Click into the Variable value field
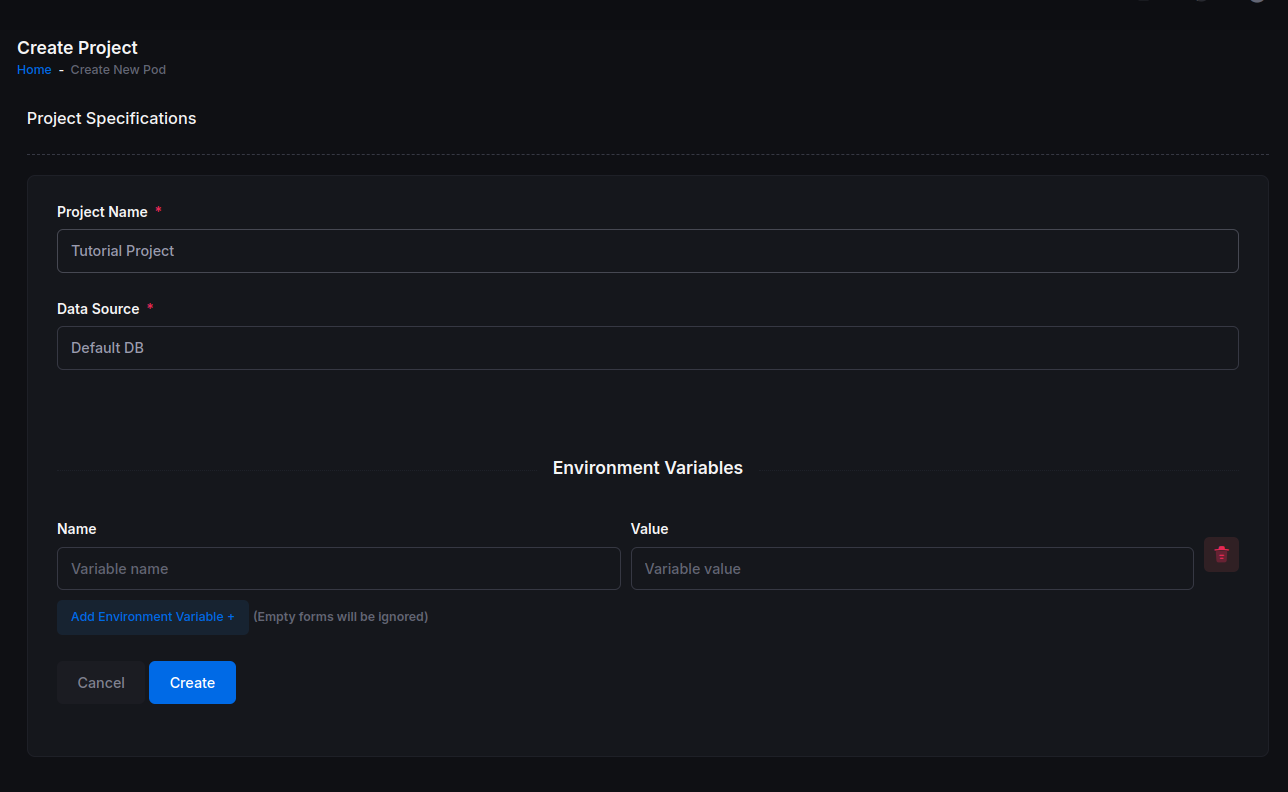Screen dimensions: 1288x792 911,568
